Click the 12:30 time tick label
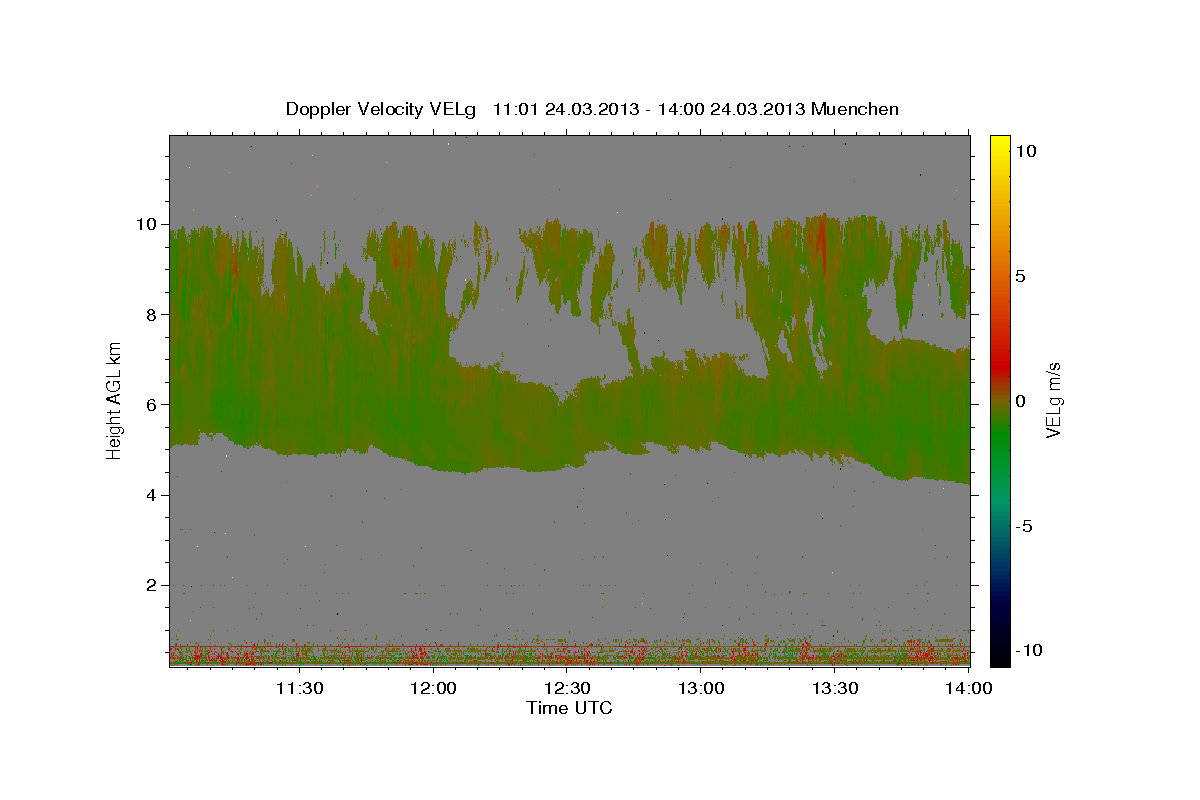 [567, 688]
